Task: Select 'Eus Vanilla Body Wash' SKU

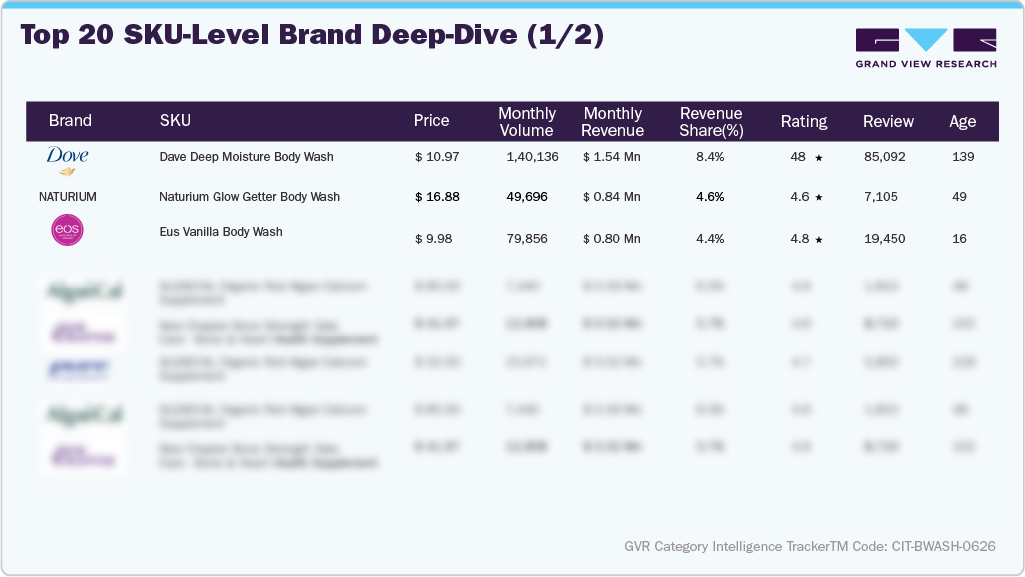Action: point(221,232)
